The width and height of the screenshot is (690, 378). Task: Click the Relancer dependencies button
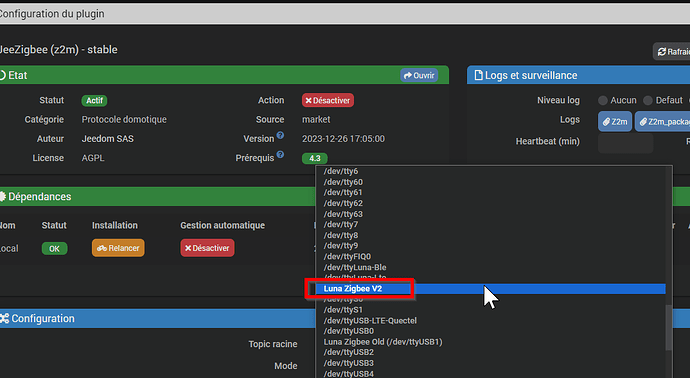(x=118, y=248)
